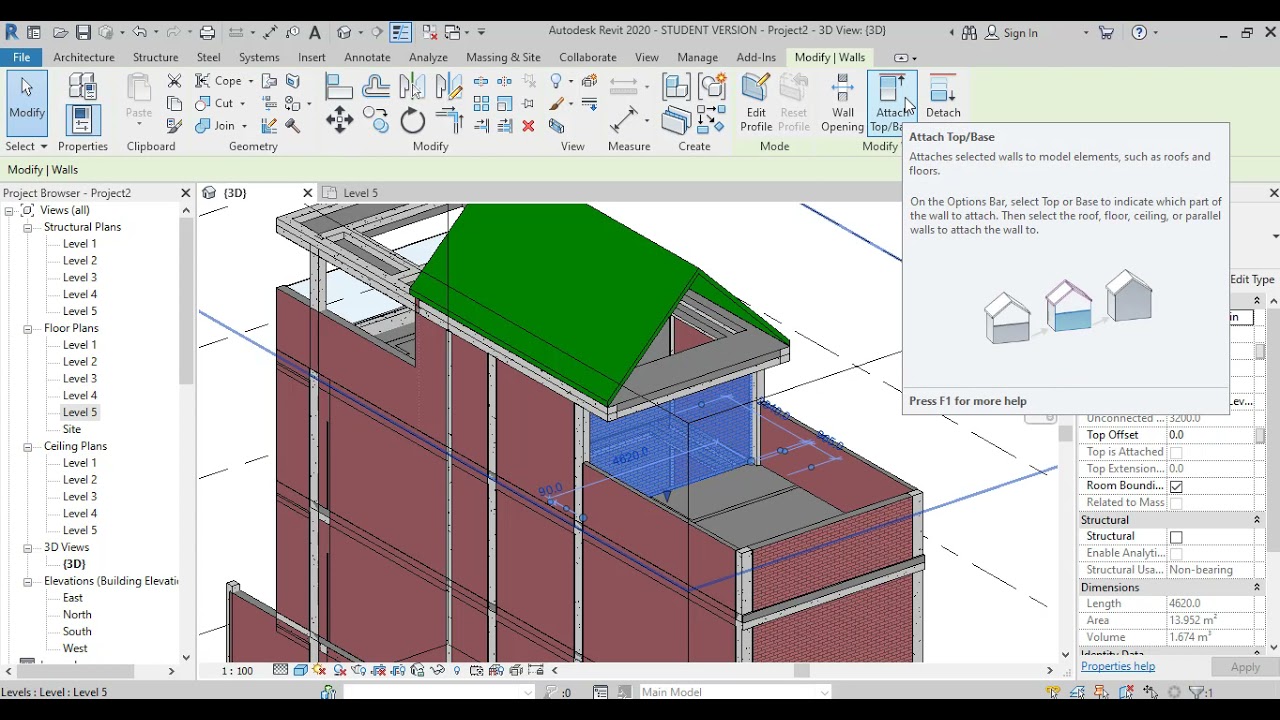Select the Join geometry tool
This screenshot has width=1280, height=720.
(x=216, y=126)
